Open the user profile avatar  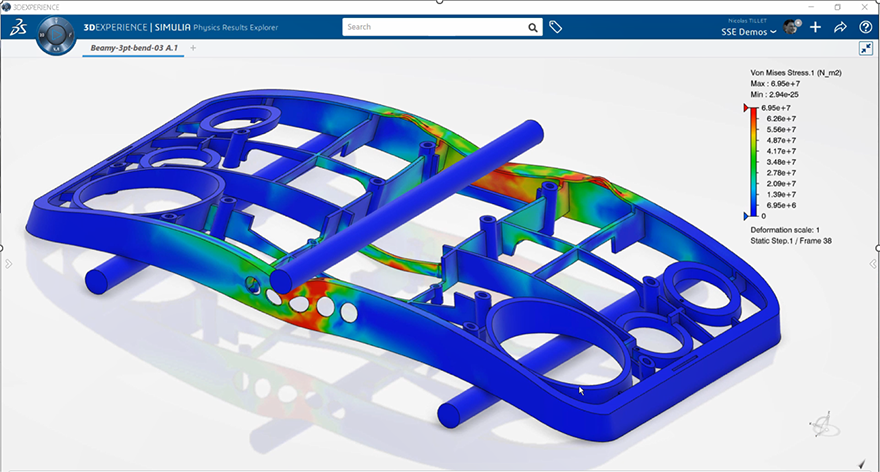coord(792,27)
